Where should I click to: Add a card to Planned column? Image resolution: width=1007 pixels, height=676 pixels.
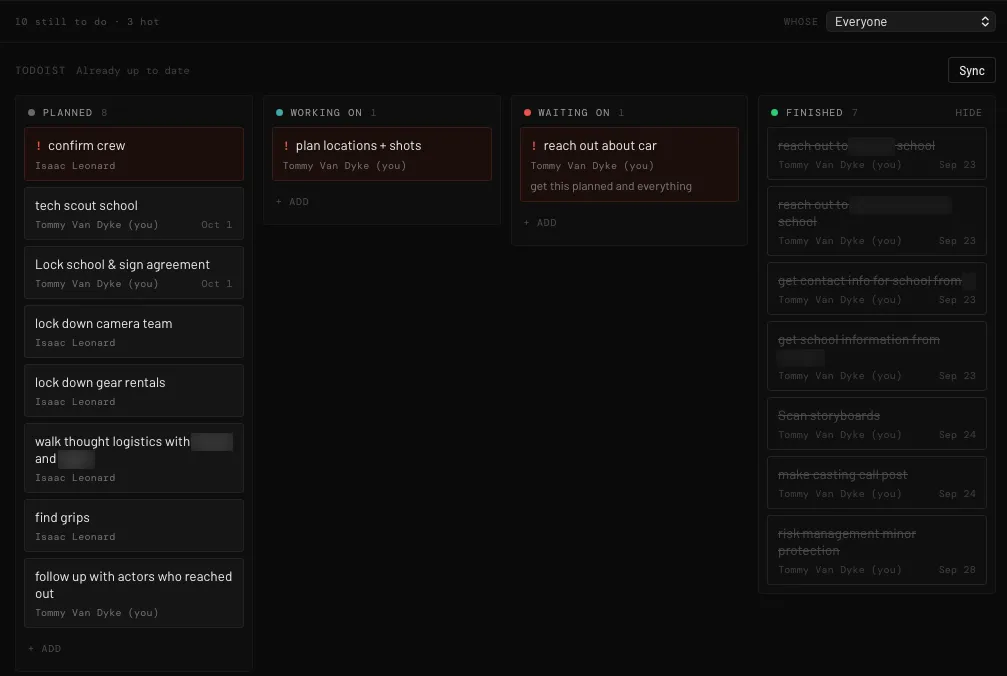45,649
